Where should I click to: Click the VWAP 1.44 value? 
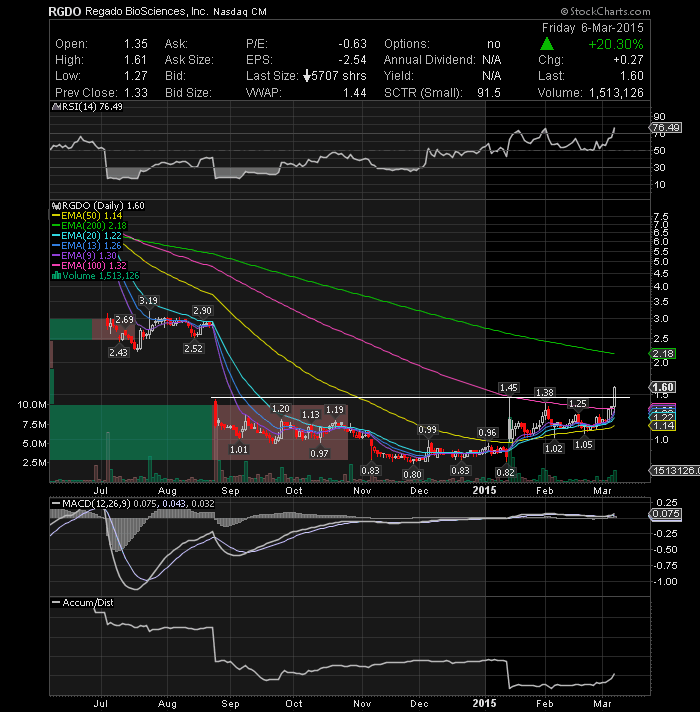[x=355, y=93]
